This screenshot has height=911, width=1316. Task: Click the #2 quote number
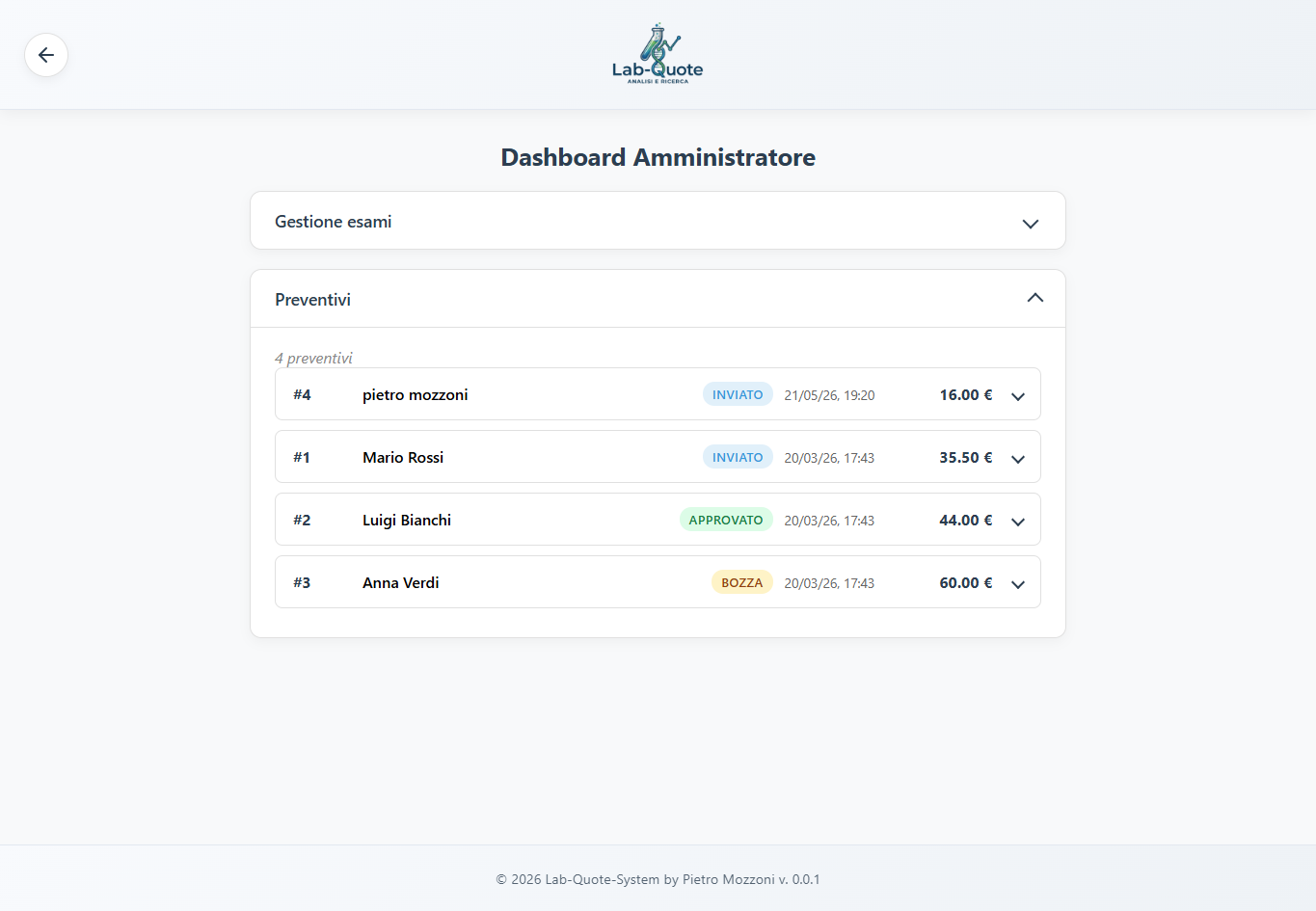pyautogui.click(x=302, y=521)
